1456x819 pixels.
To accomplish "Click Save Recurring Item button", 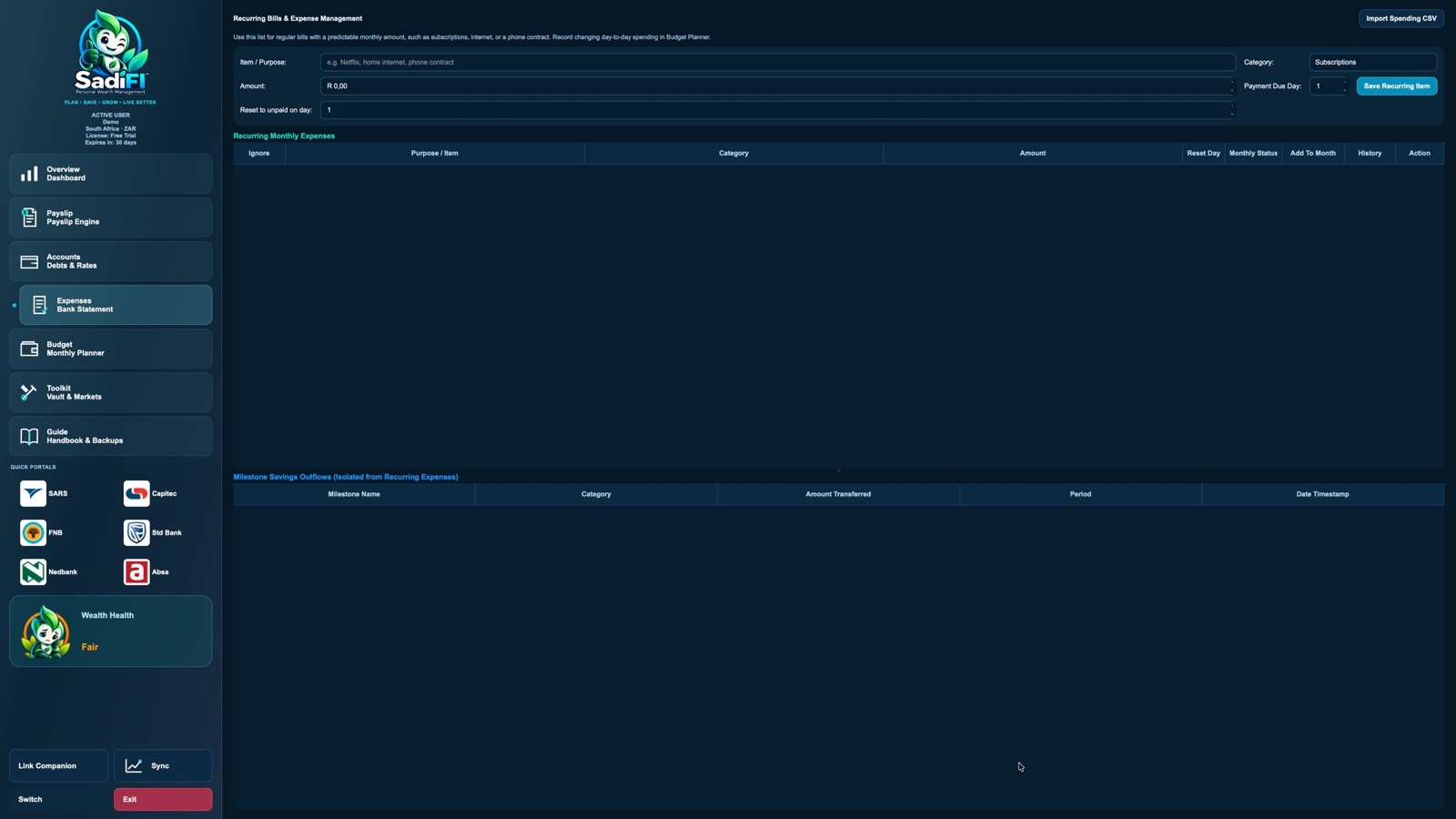I will (1397, 86).
